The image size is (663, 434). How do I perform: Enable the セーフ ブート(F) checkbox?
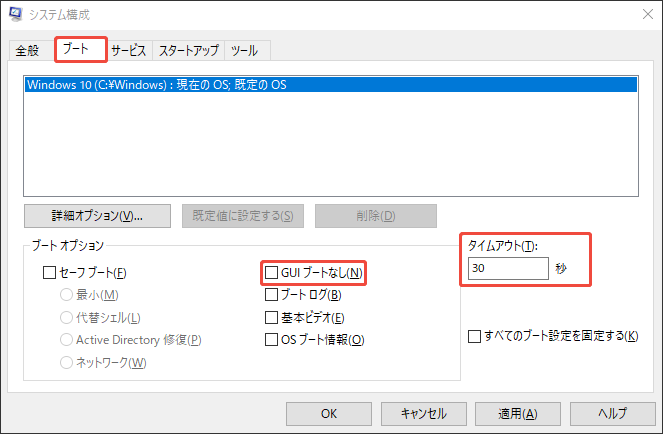click(49, 272)
